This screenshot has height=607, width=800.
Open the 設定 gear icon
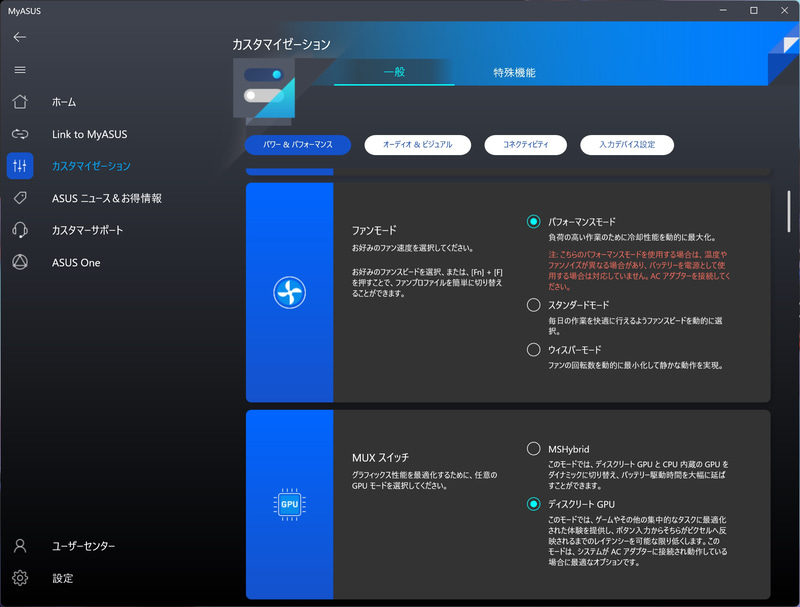[20, 578]
